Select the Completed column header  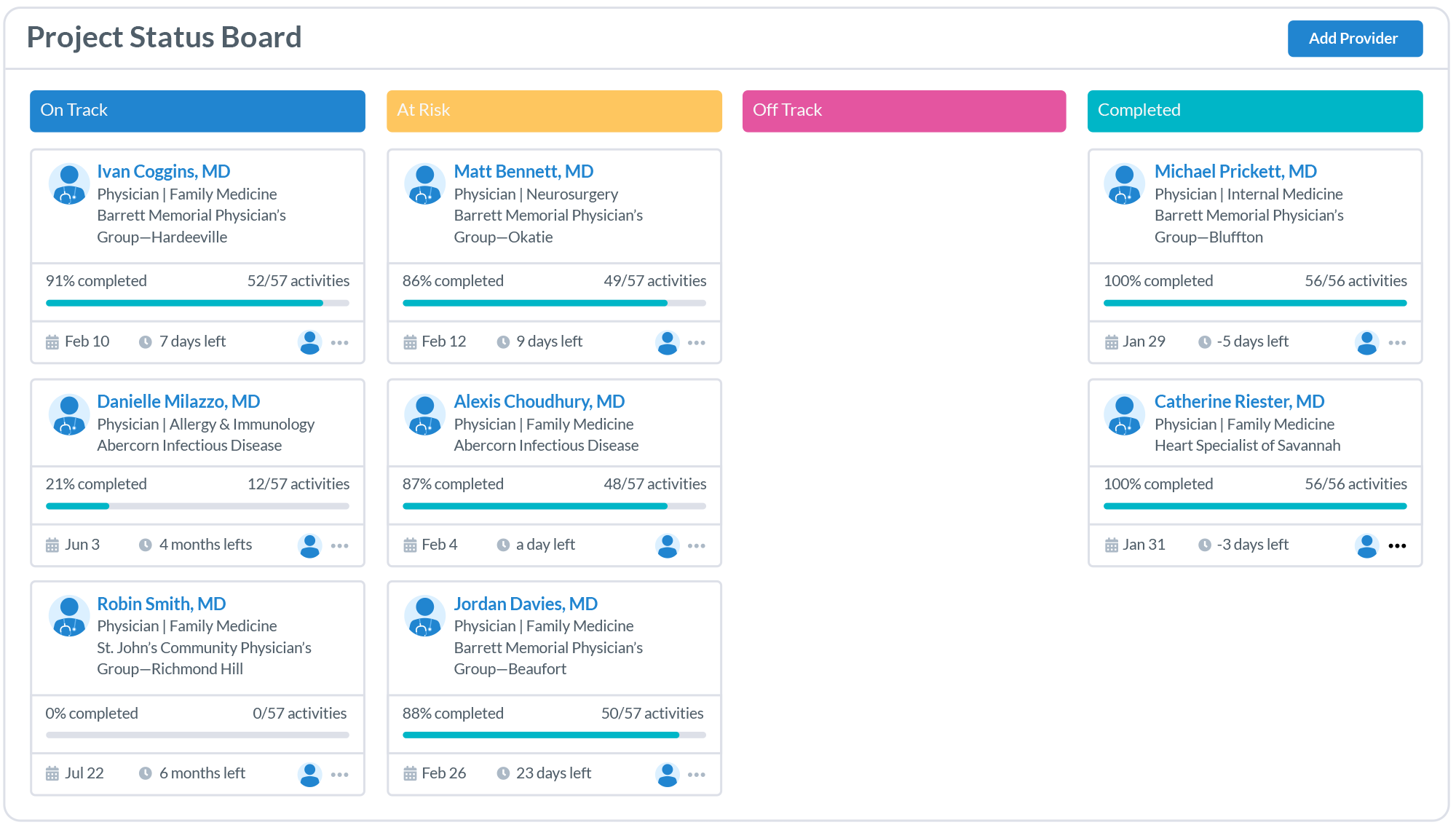[1254, 111]
